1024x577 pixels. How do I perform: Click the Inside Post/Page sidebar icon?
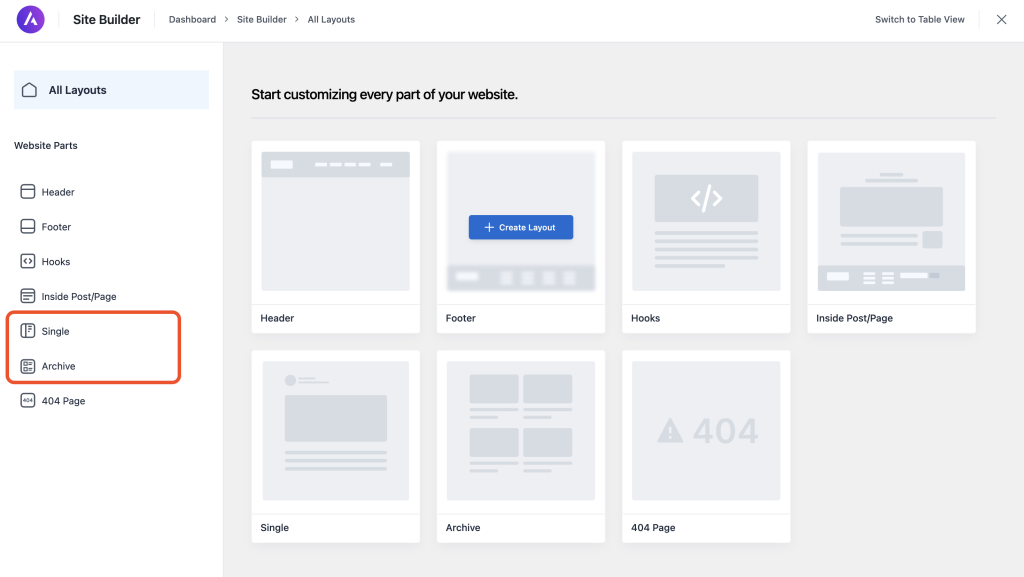tap(27, 296)
